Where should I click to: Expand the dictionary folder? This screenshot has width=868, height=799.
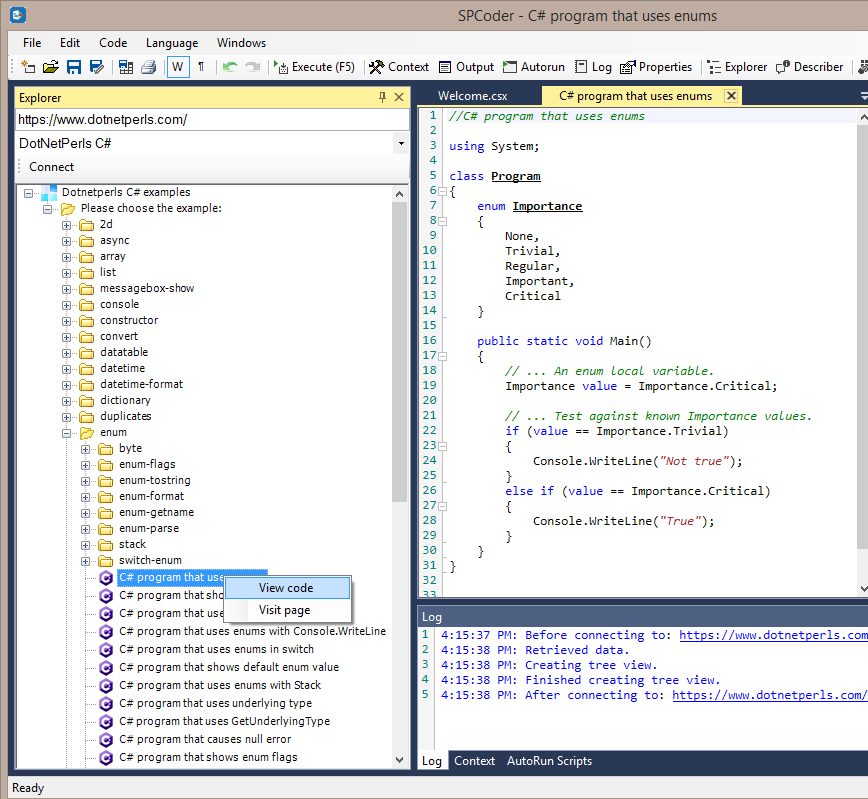[66, 401]
